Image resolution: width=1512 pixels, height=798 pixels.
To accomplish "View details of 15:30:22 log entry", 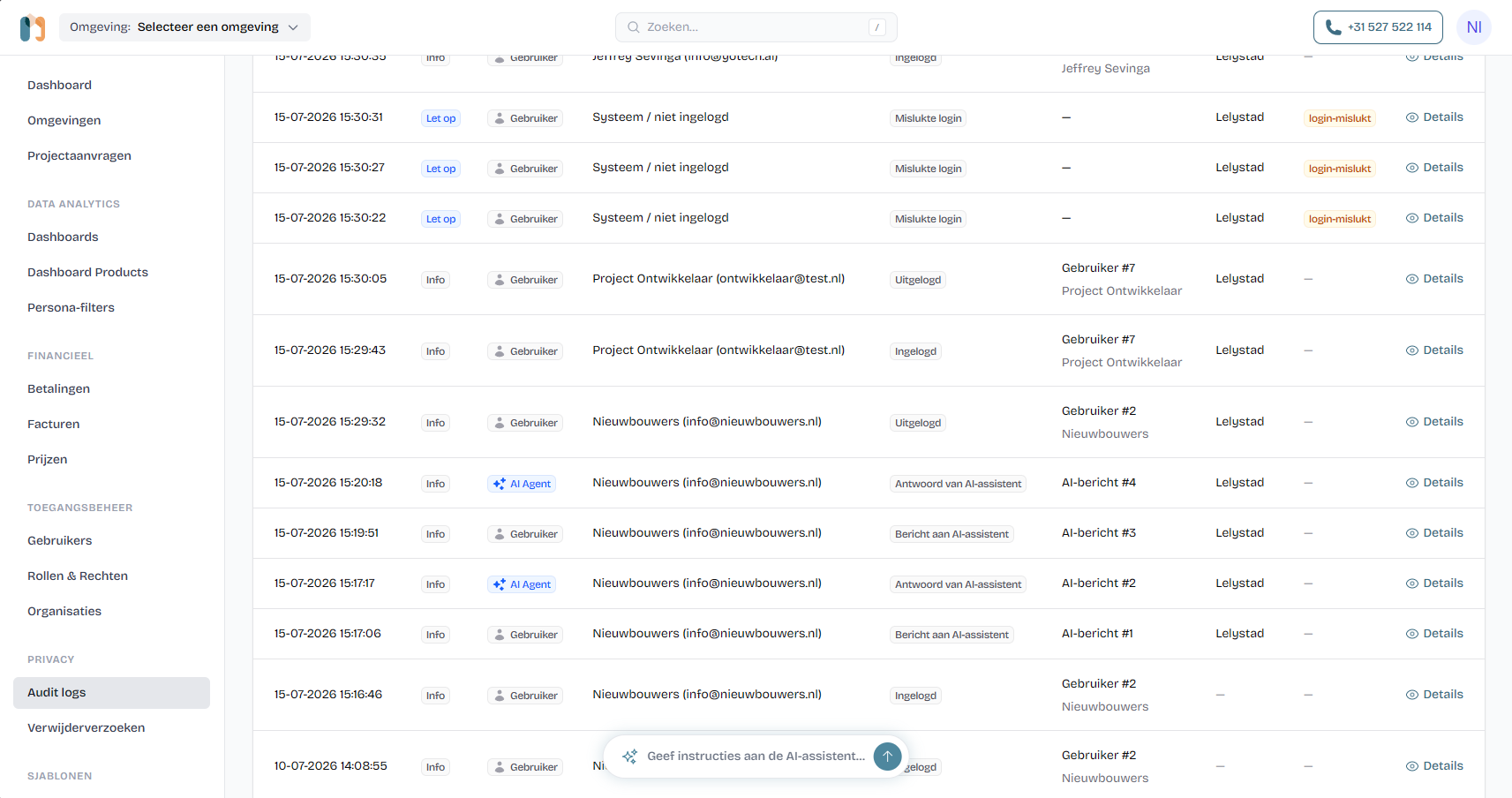I will [1434, 218].
